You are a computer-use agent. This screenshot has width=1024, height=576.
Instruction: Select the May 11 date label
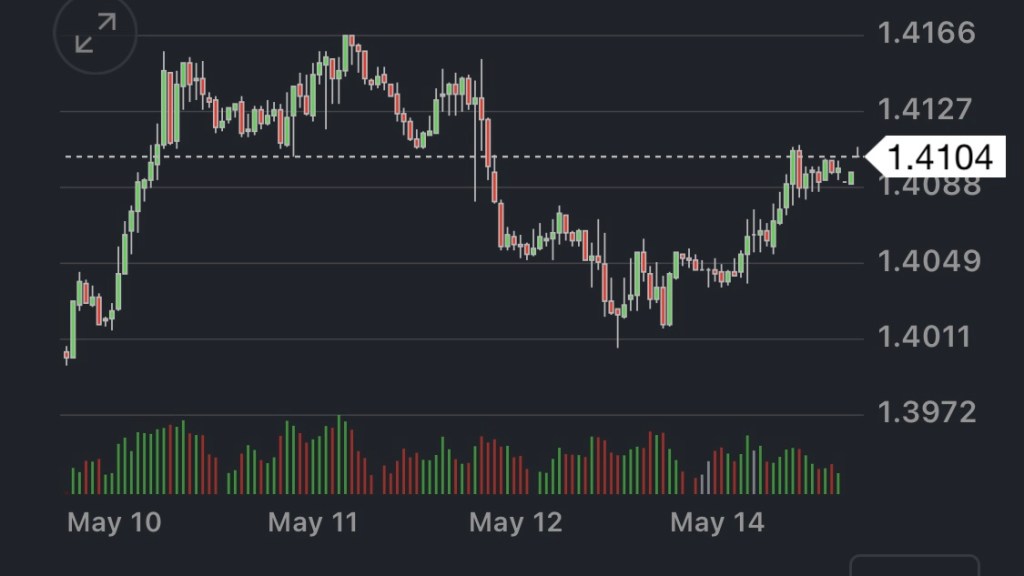tap(313, 523)
